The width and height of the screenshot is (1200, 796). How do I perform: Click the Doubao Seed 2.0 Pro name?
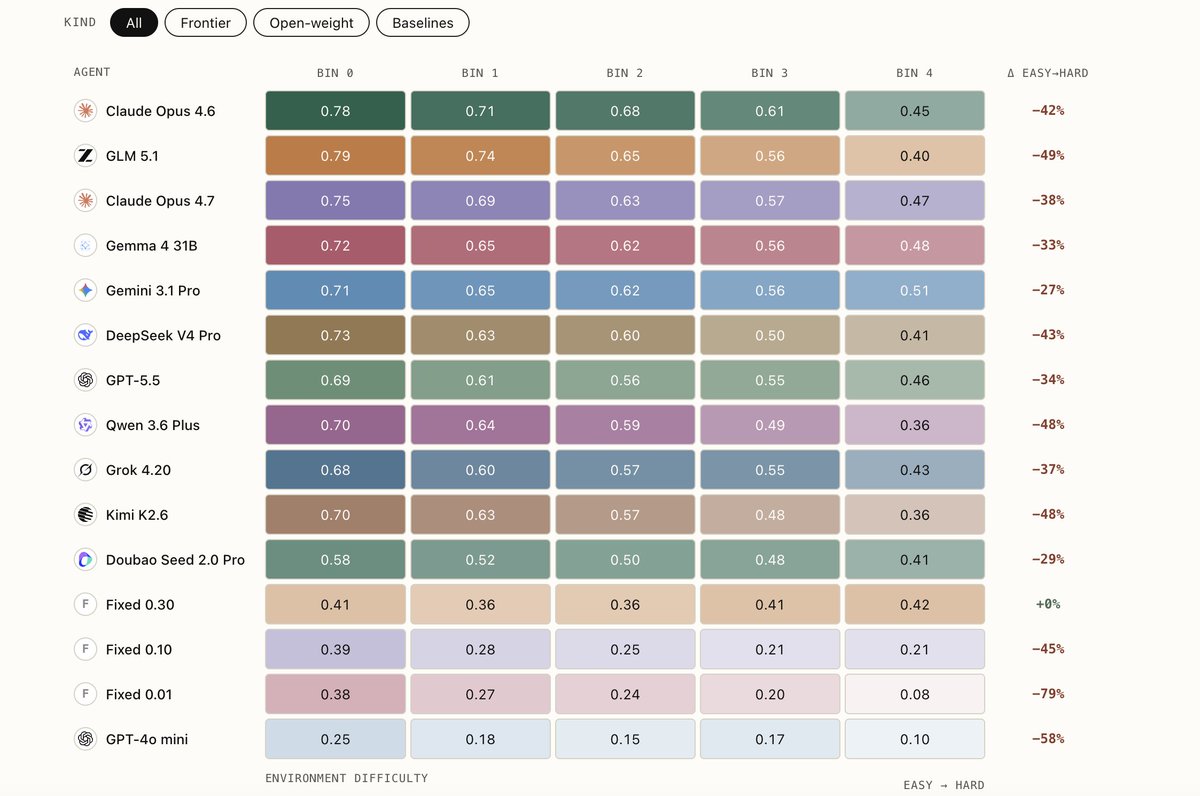[x=175, y=560]
